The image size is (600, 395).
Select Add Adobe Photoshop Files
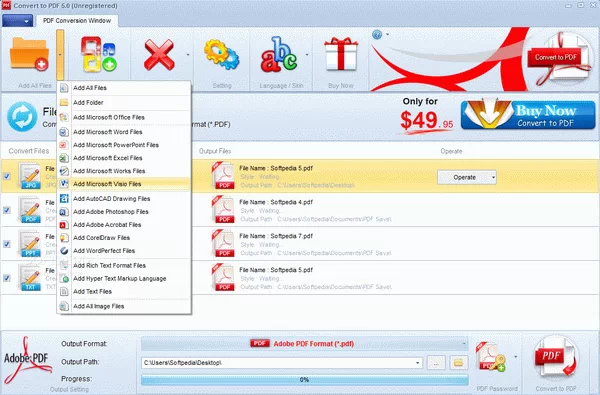coord(124,212)
